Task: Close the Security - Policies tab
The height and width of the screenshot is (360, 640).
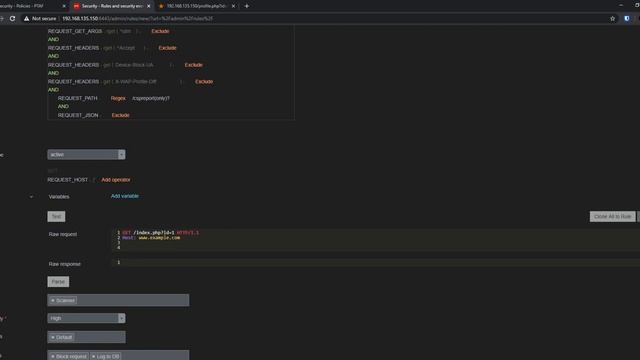Action: coord(64,6)
